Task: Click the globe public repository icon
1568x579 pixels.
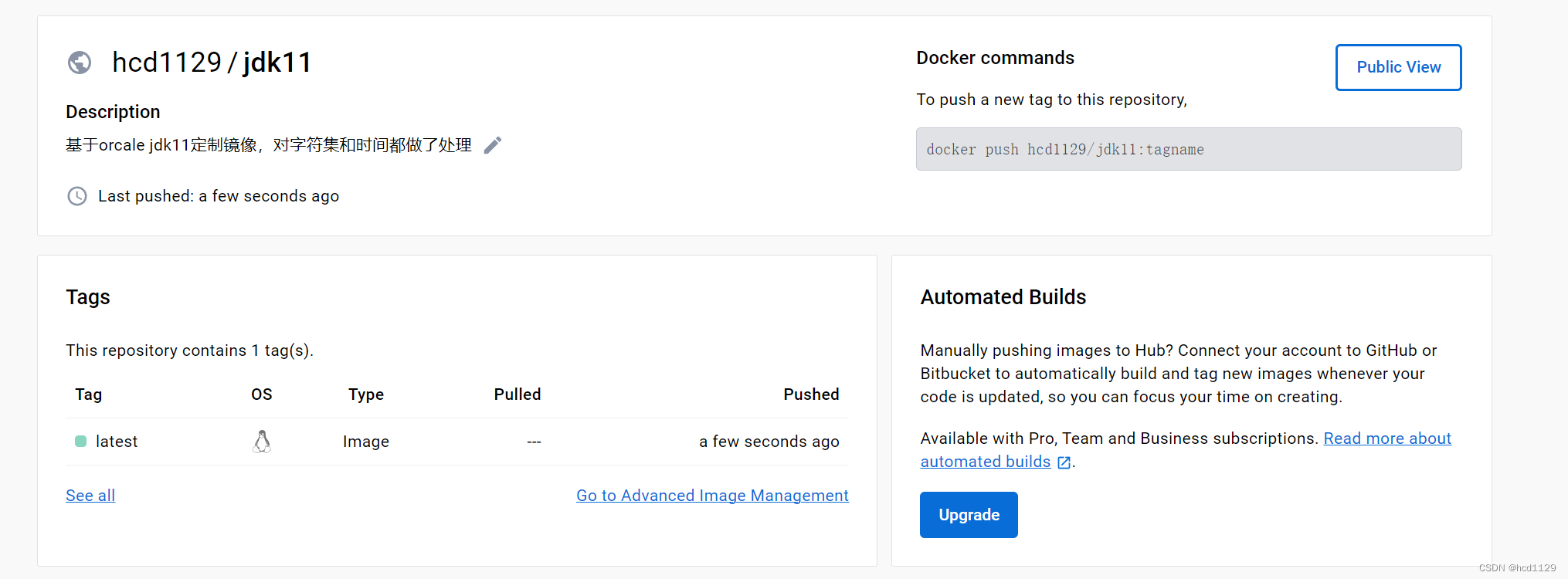Action: pos(80,63)
